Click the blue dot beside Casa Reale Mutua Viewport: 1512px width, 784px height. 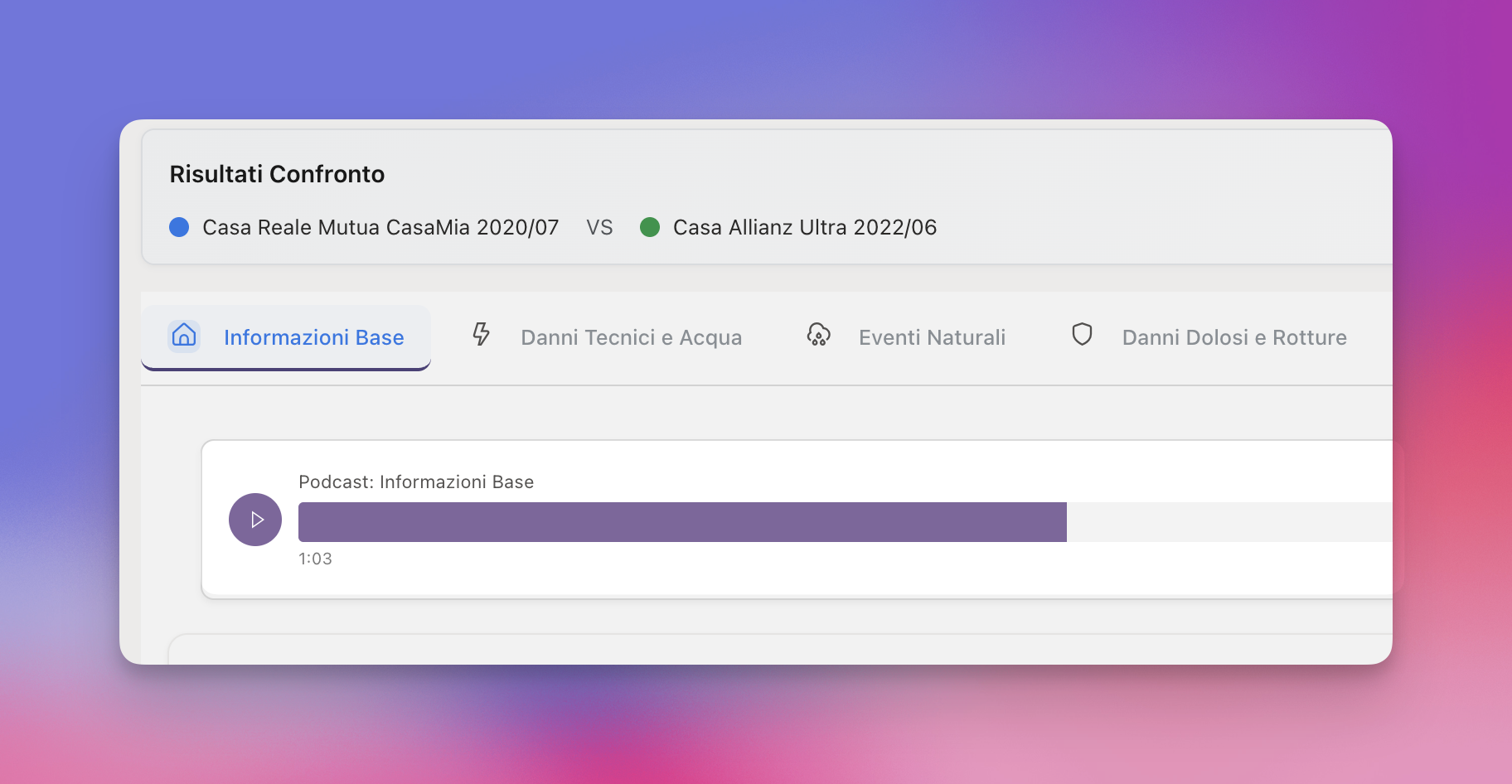pyautogui.click(x=179, y=227)
